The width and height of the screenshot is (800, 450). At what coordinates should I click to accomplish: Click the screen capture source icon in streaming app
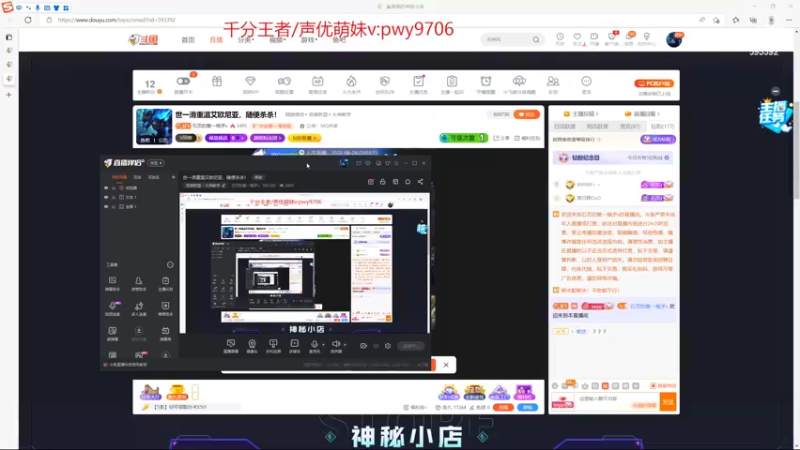[x=231, y=344]
